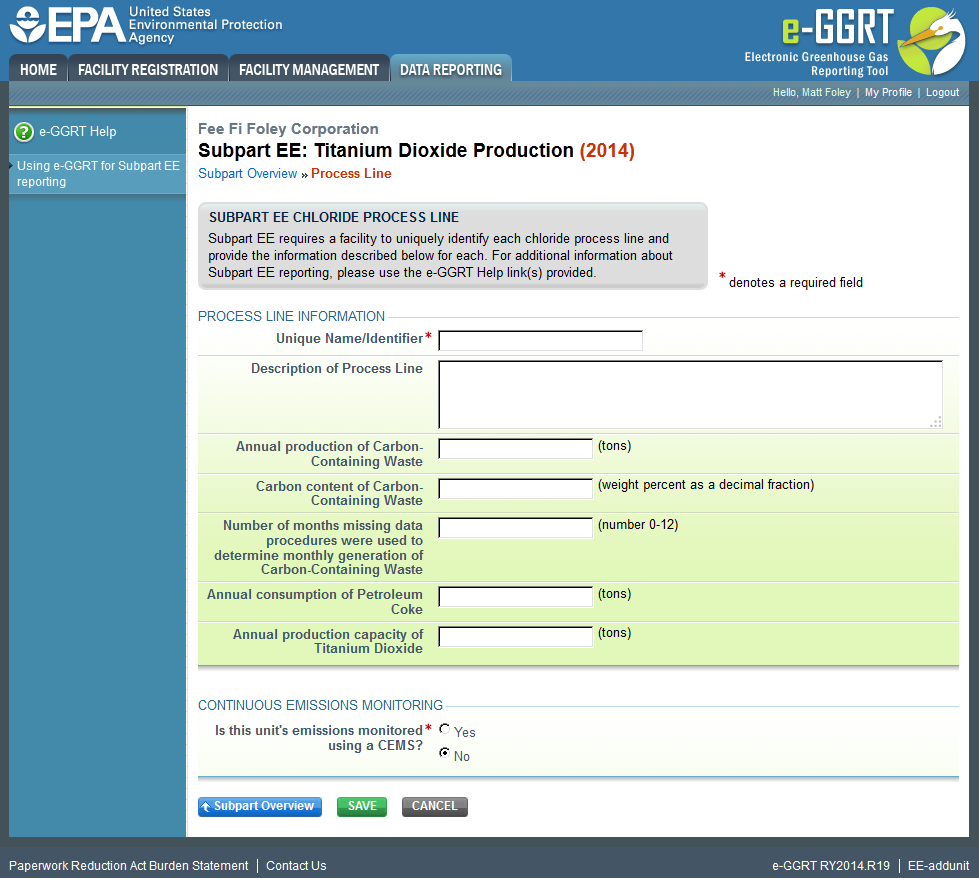
Task: Focus the Unique Name/Identifier field
Action: [x=540, y=340]
